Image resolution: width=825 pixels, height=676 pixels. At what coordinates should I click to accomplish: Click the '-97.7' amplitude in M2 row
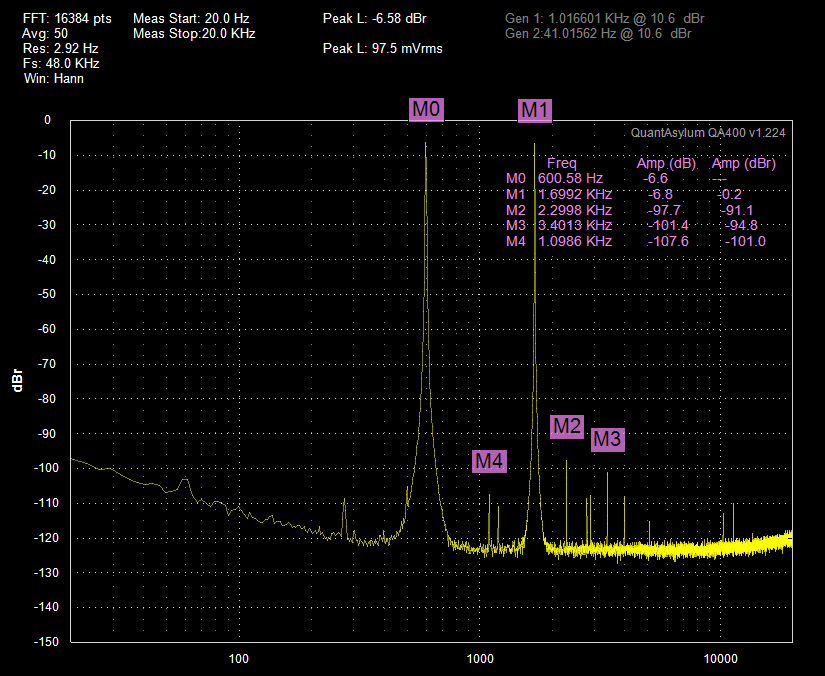(x=664, y=210)
